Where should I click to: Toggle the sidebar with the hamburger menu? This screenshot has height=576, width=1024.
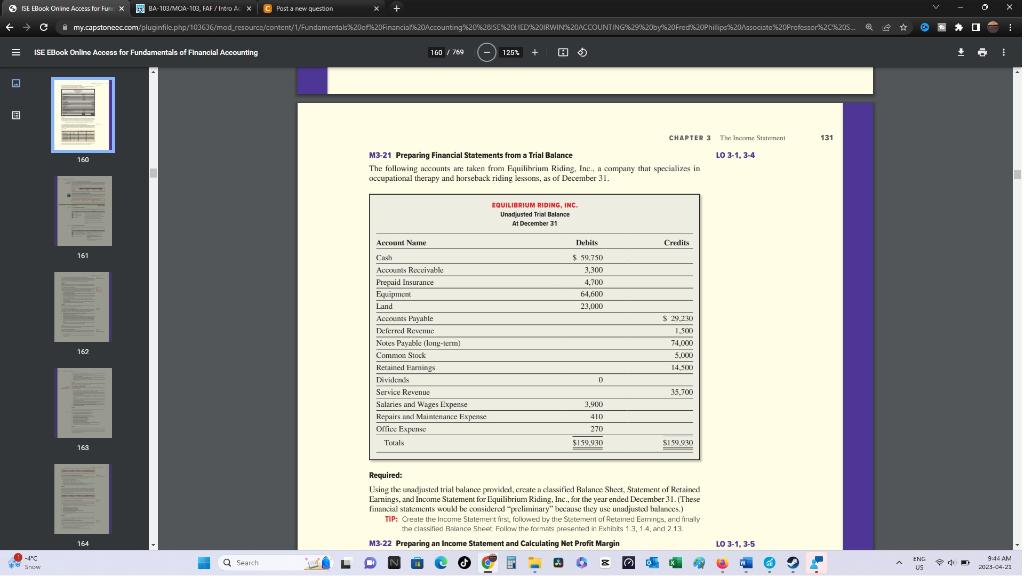pyautogui.click(x=14, y=52)
